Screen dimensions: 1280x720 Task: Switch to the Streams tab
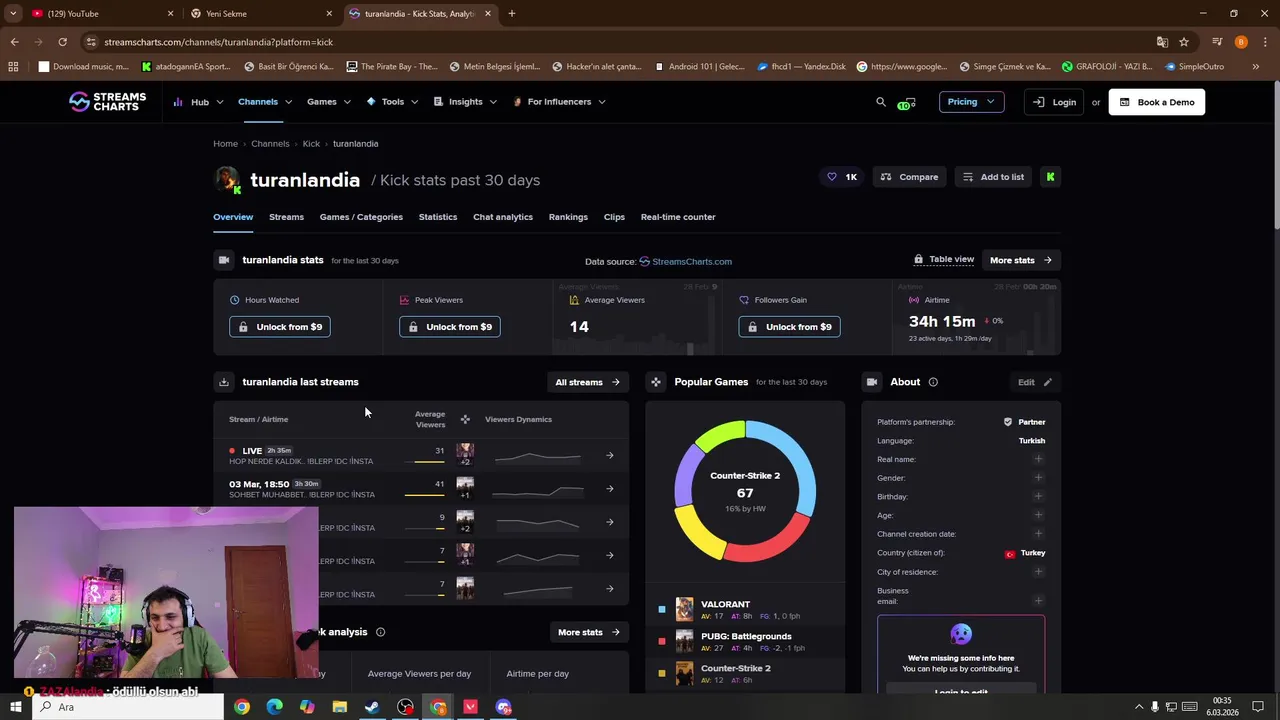coord(286,217)
